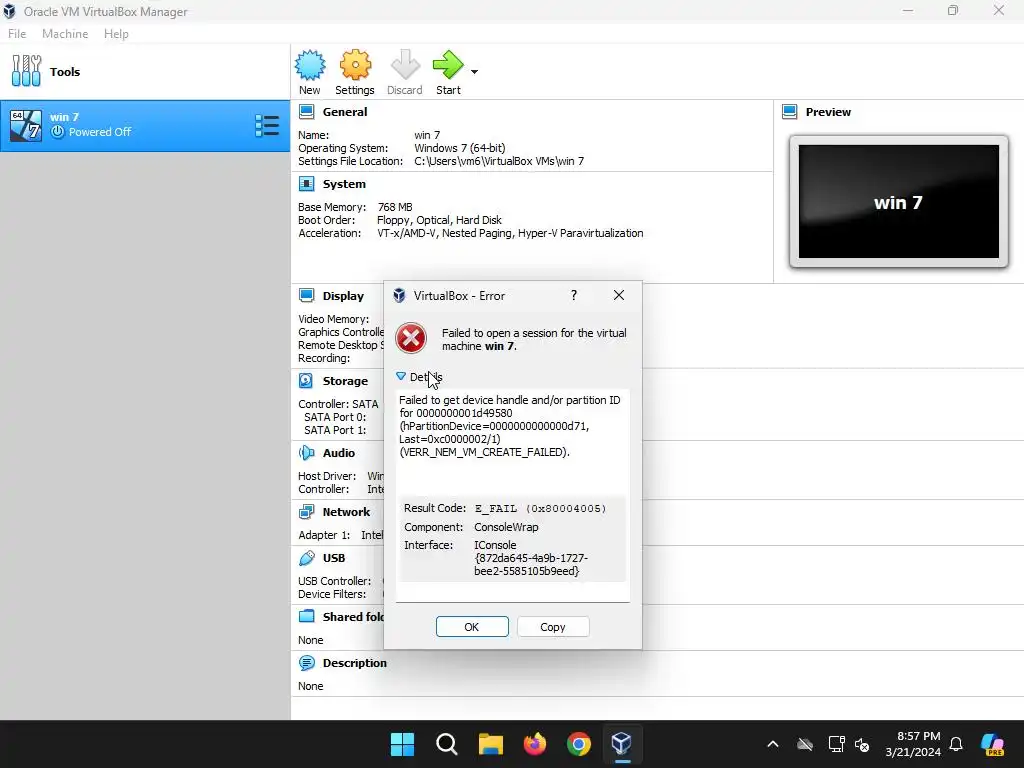
Task: Open the System section header
Action: [344, 184]
